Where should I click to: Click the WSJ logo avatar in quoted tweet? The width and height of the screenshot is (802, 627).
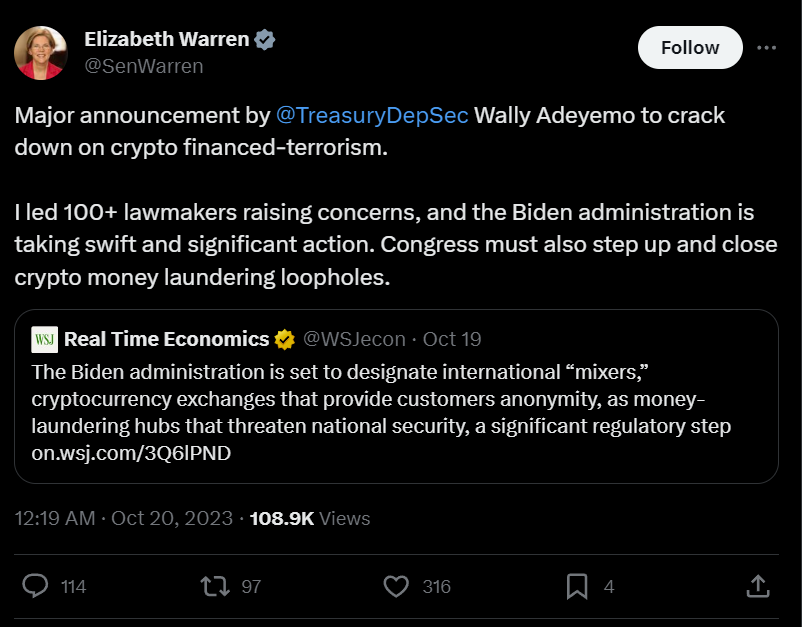[45, 339]
